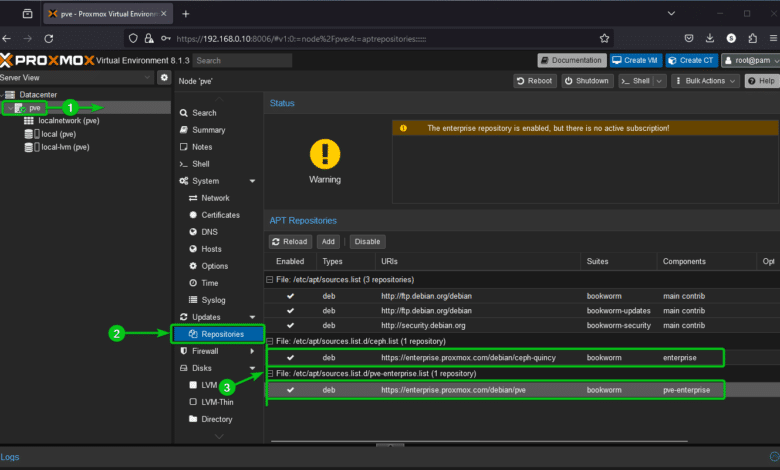Open Pocket save icon in toolbar
The image size is (780, 470).
[x=689, y=38]
